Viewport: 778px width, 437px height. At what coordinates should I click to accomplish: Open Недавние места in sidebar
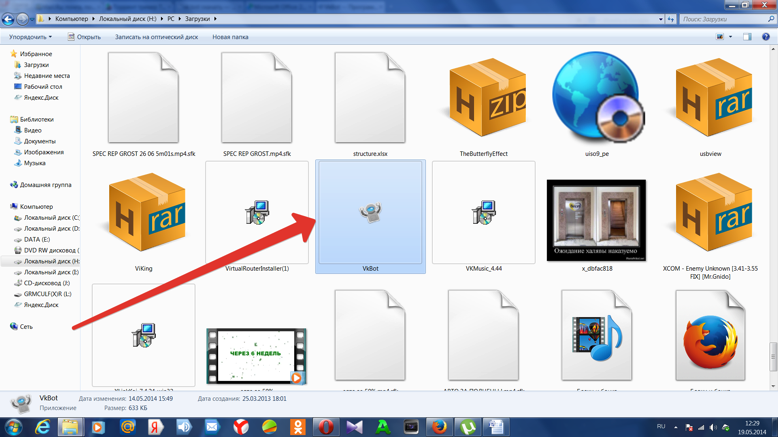pos(47,75)
